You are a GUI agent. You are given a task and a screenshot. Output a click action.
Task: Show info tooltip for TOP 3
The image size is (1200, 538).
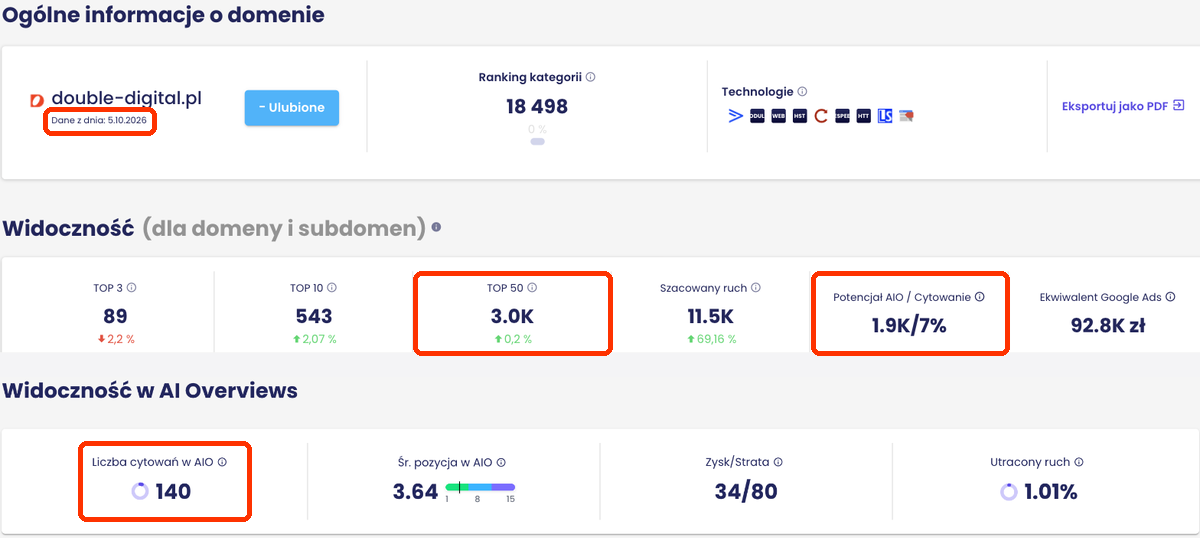132,288
